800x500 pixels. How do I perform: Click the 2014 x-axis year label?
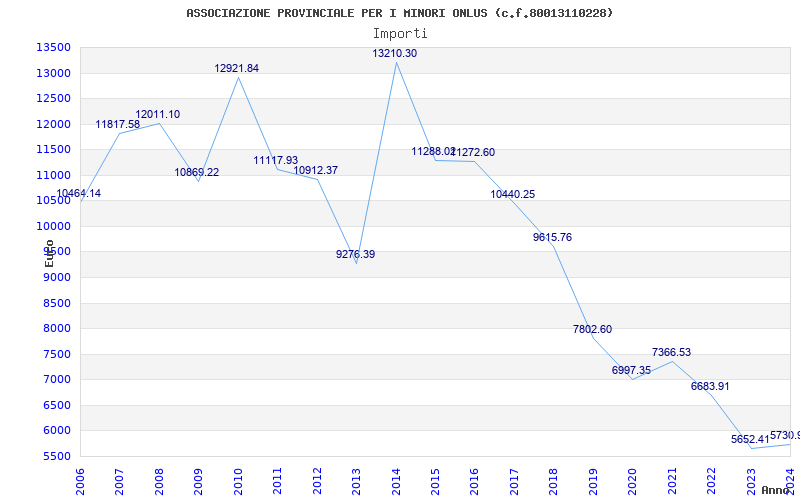396,481
